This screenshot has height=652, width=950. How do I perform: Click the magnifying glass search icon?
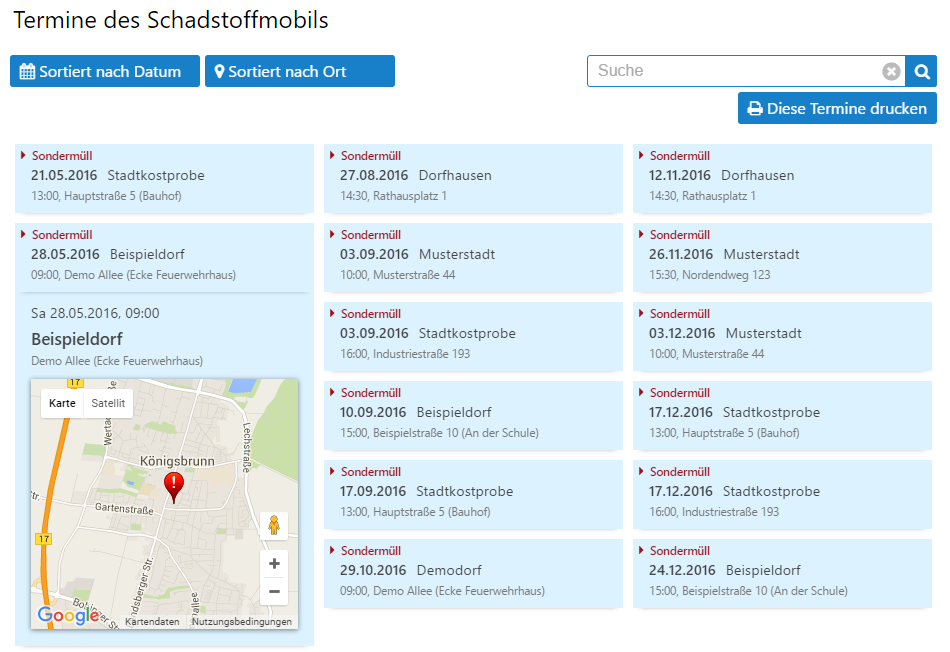click(x=922, y=72)
